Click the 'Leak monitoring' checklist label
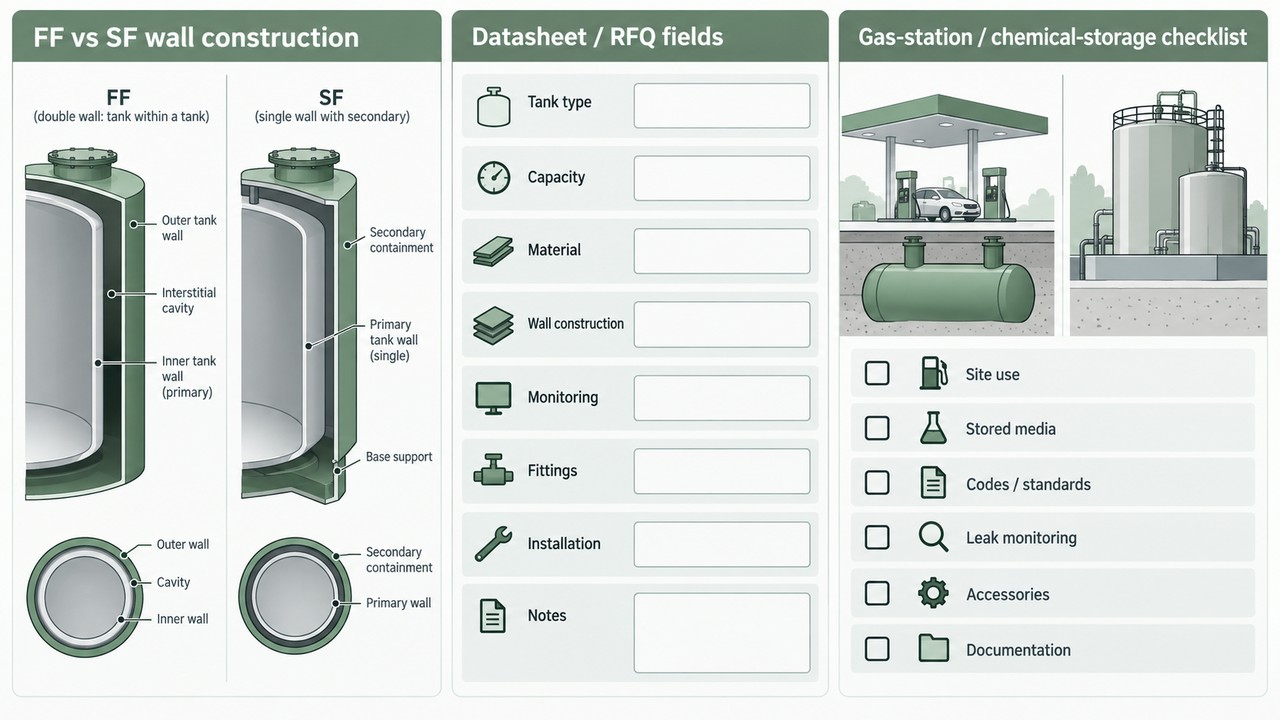Screen dimensions: 1280x720 pyautogui.click(x=1021, y=538)
